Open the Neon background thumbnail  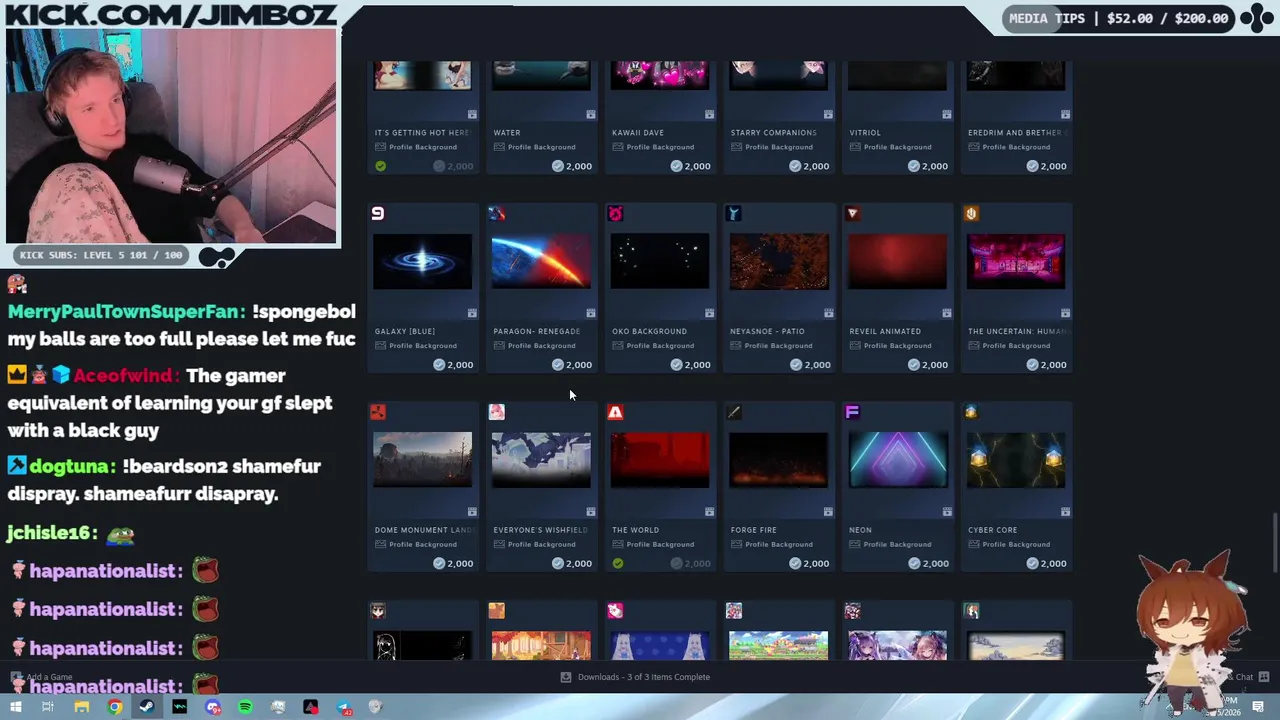[x=897, y=460]
